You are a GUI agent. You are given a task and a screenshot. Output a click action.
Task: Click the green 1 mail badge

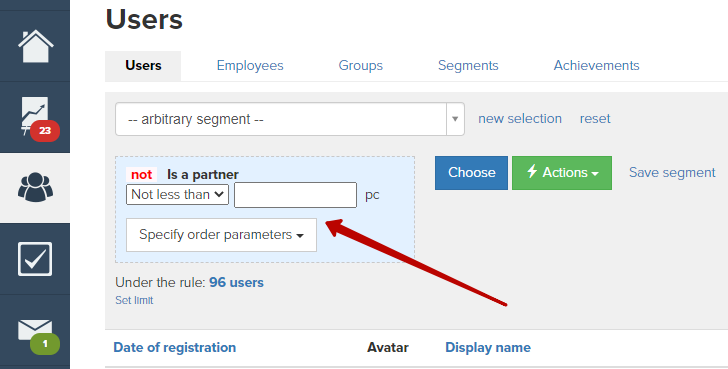[45, 344]
